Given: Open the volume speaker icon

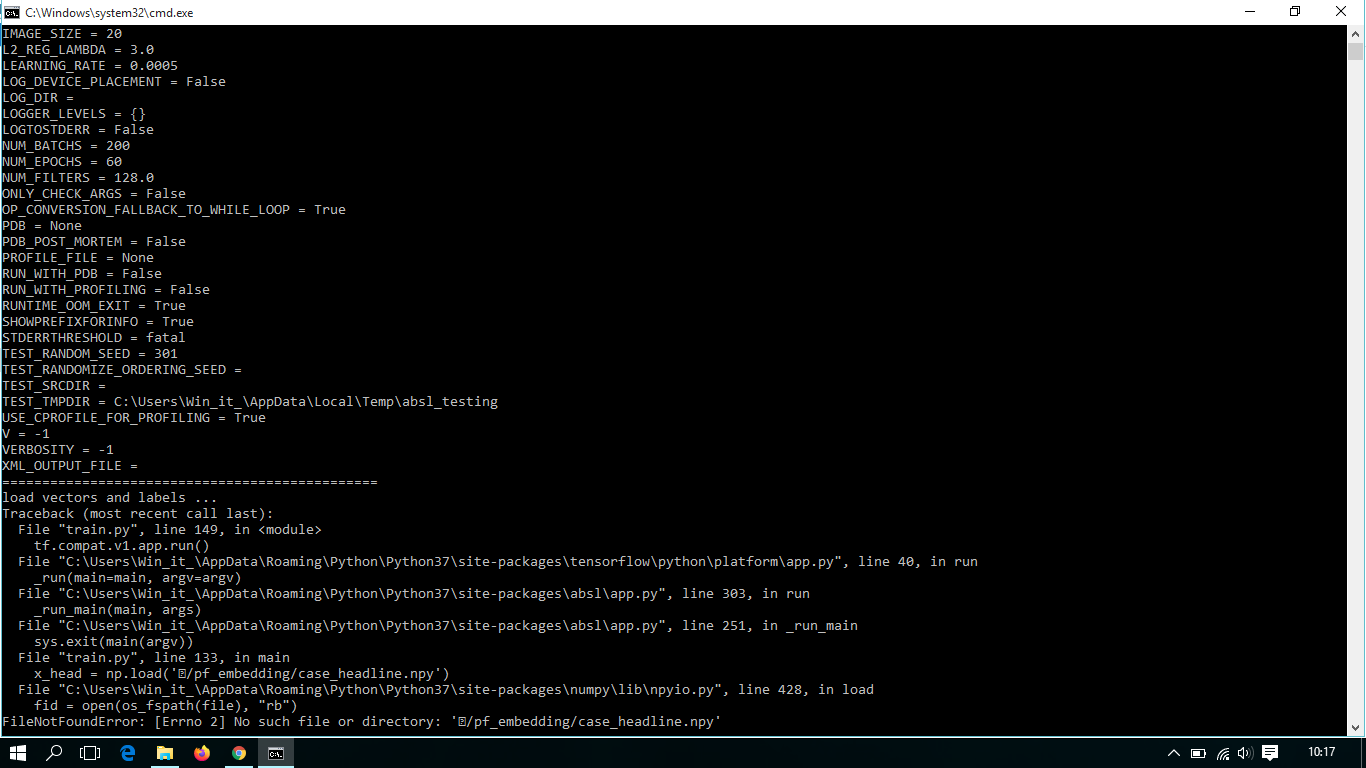Looking at the screenshot, I should pyautogui.click(x=1245, y=753).
